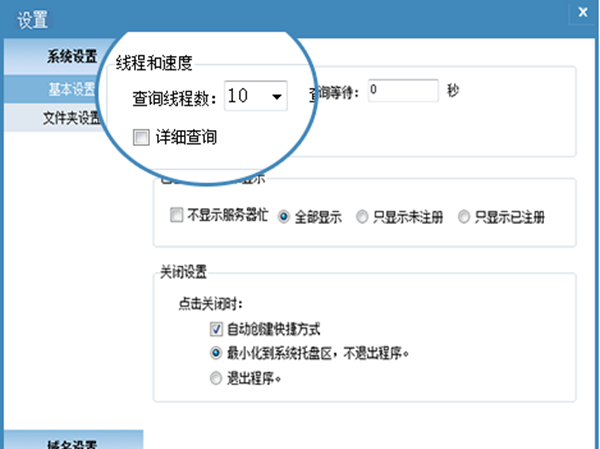The image size is (600, 449).
Task: Check the 不显示服务器忙 checkbox
Action: 176,215
